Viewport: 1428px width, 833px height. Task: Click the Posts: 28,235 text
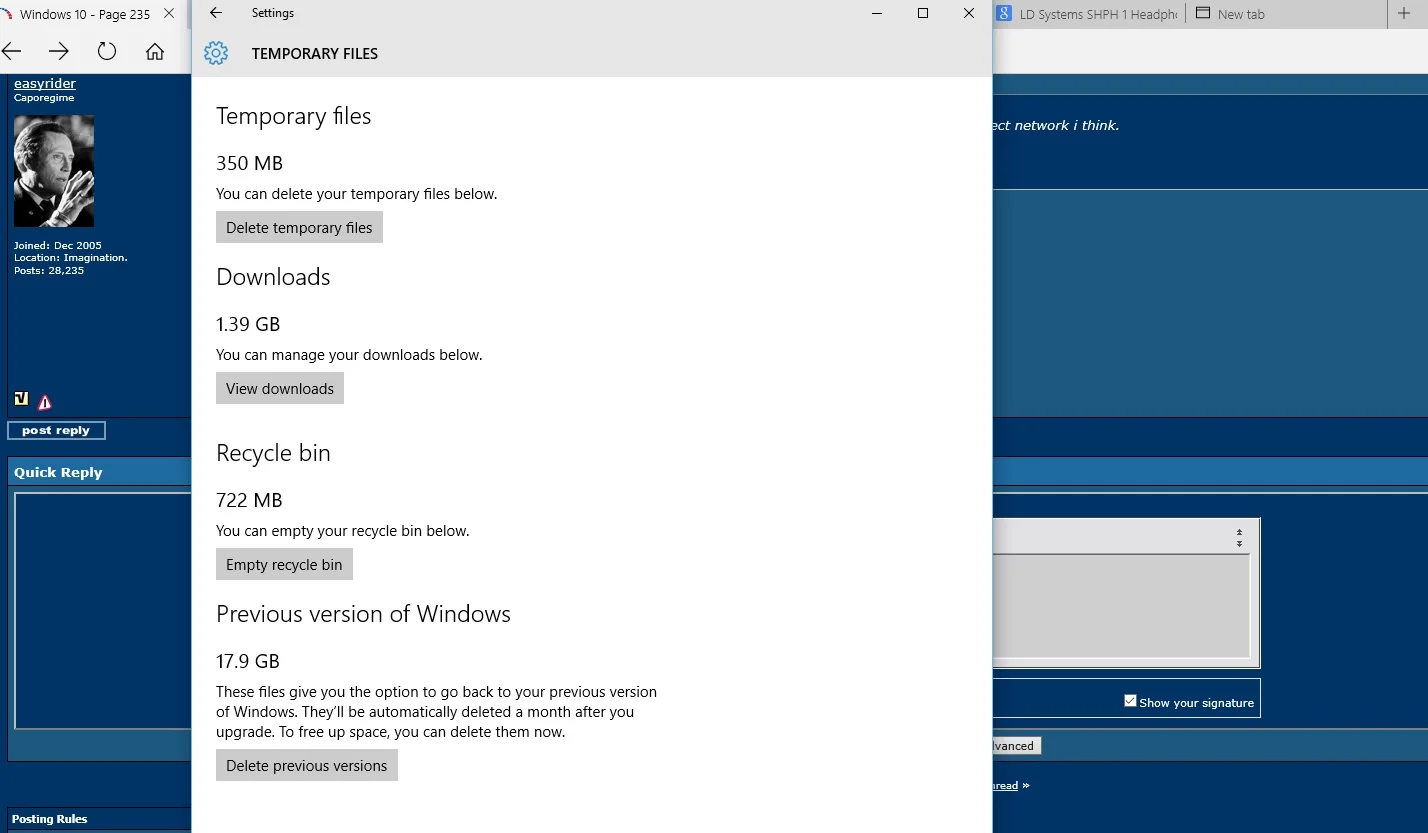(x=49, y=270)
